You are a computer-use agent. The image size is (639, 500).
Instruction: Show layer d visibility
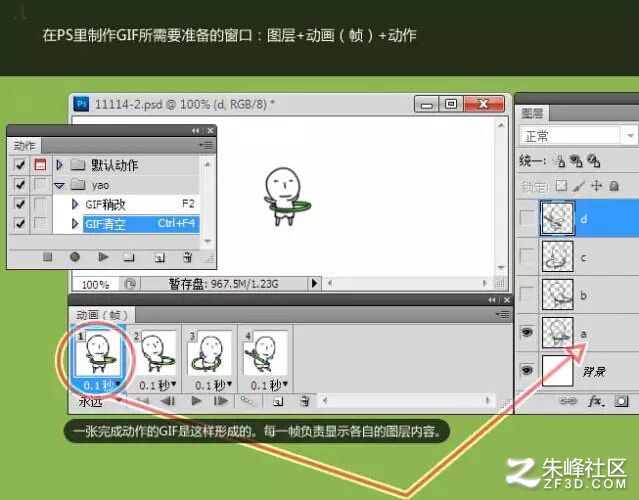(x=527, y=218)
